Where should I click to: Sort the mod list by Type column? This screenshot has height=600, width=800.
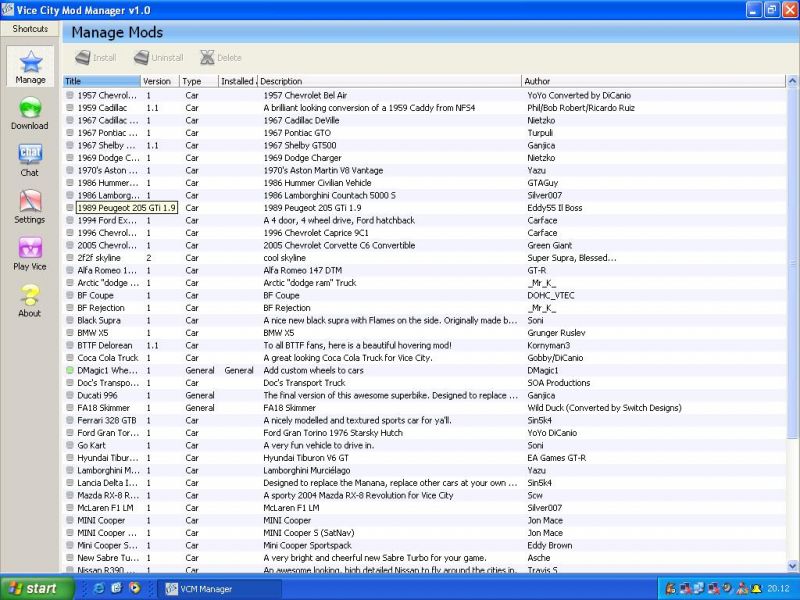click(x=199, y=81)
